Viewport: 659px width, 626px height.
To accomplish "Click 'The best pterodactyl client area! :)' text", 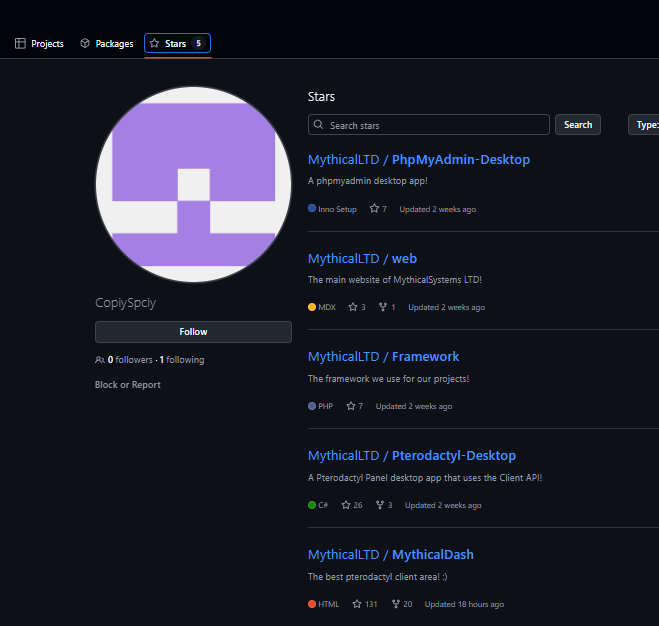I will (377, 577).
